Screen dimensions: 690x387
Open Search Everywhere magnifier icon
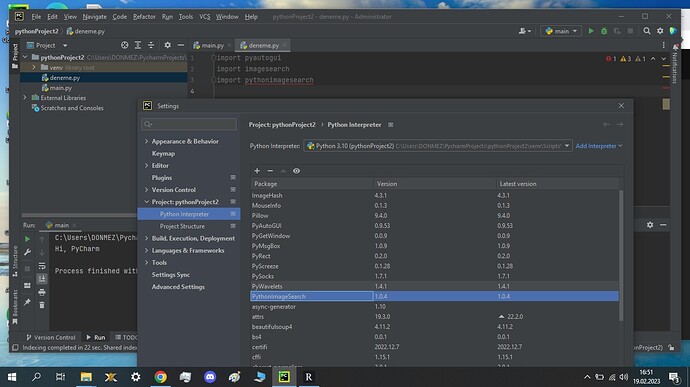point(646,31)
